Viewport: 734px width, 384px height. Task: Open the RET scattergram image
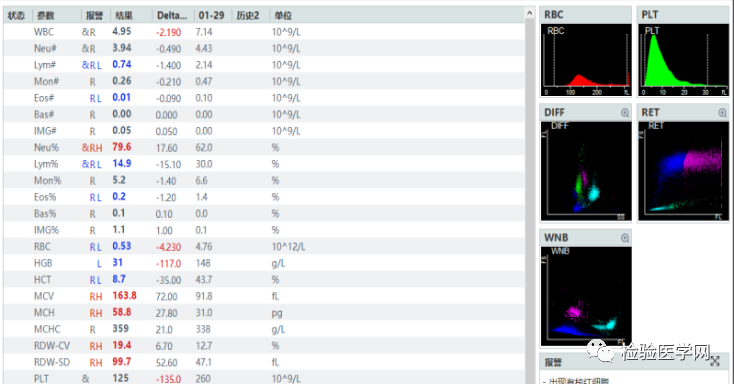tap(683, 171)
